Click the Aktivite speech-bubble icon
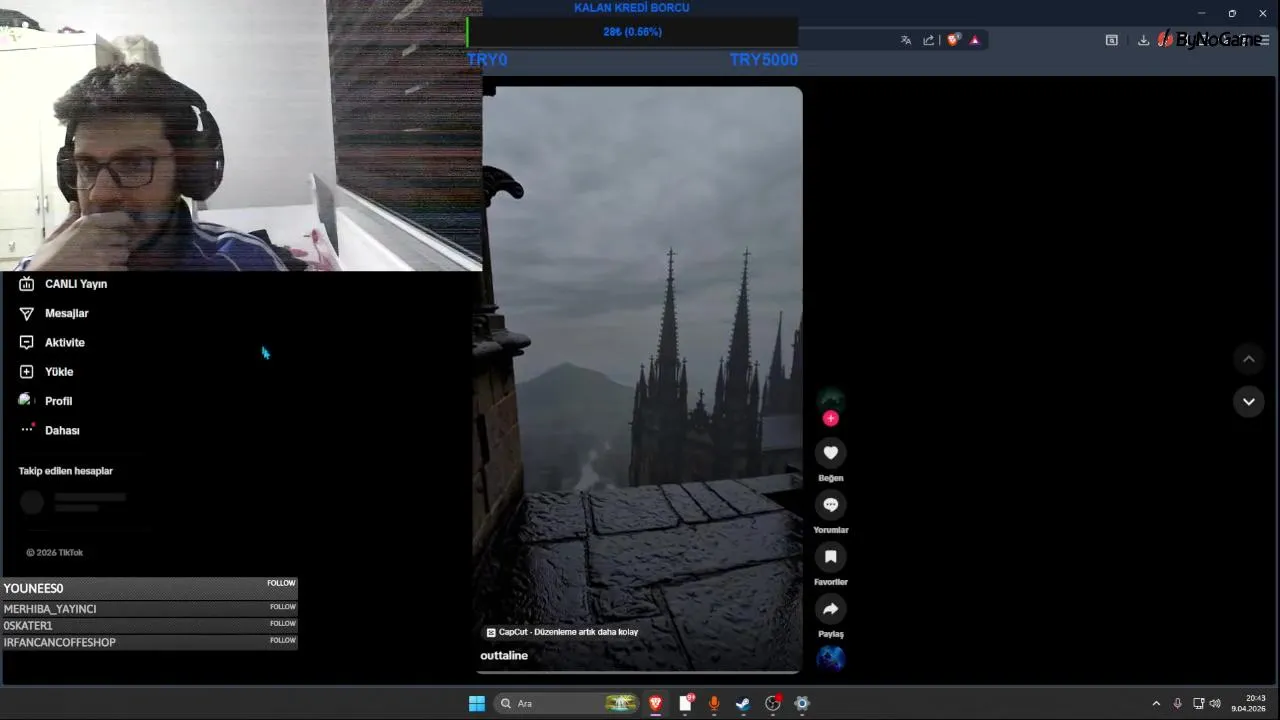Screen dimensions: 1280x720 tap(27, 342)
